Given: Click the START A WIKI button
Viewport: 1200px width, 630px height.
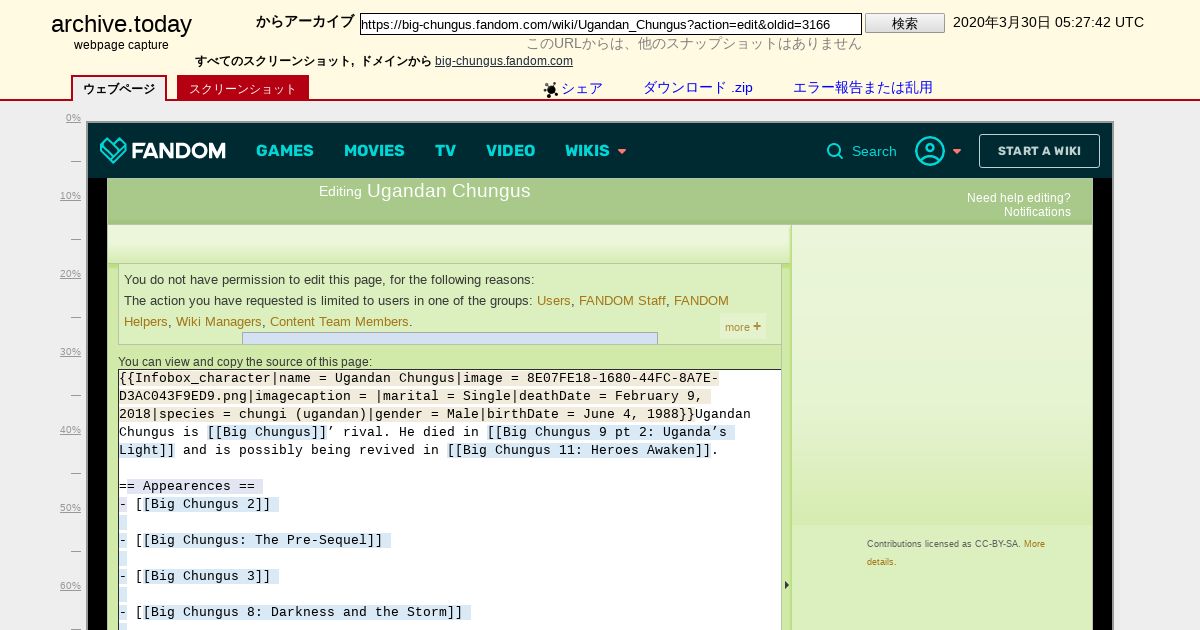Looking at the screenshot, I should (1039, 151).
